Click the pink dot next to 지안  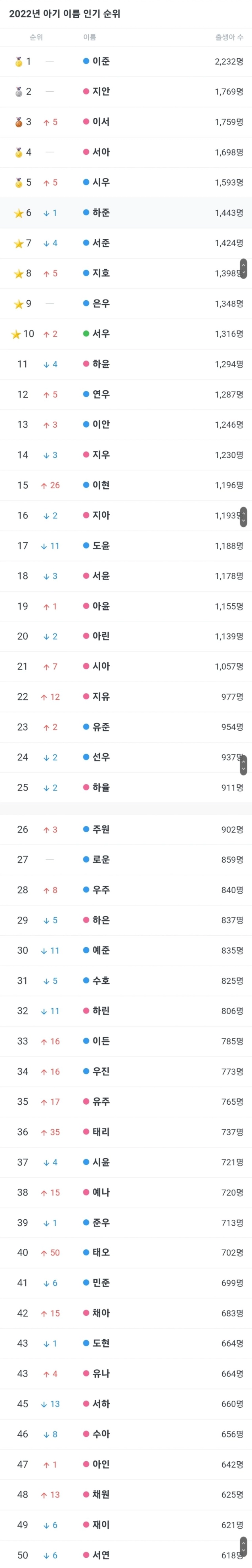point(86,91)
